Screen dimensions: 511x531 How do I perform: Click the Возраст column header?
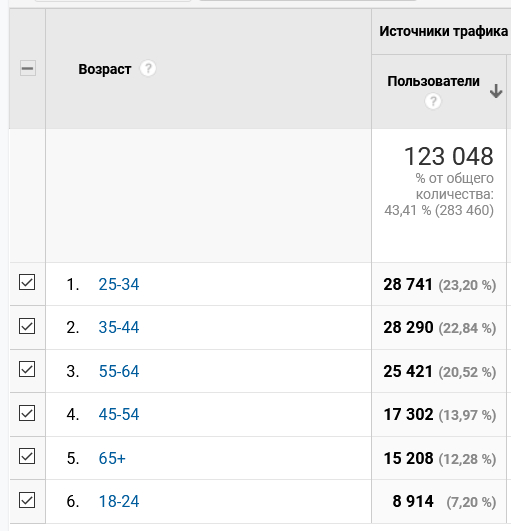(x=105, y=69)
